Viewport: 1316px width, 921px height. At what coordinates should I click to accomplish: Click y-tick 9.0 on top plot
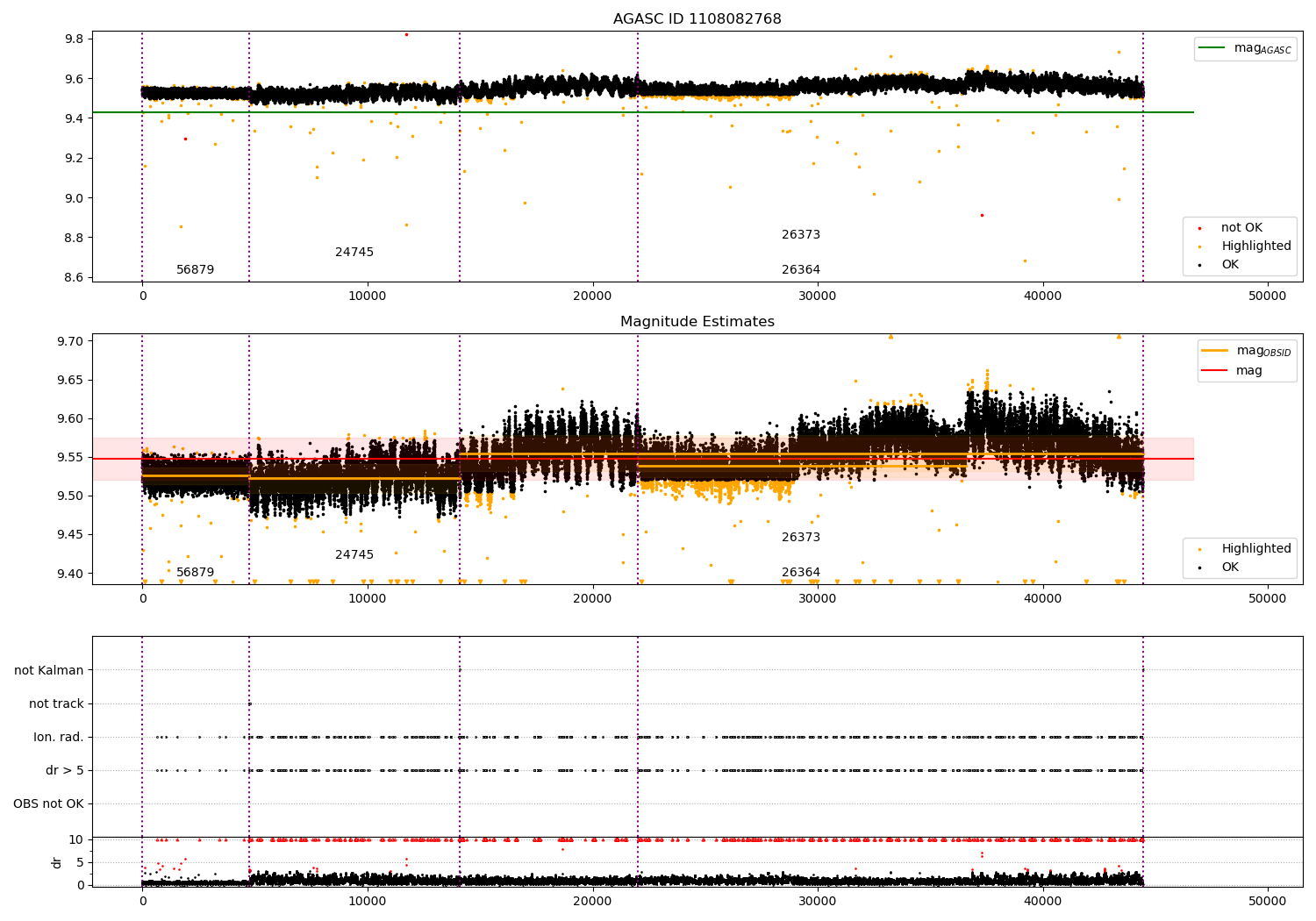pos(74,198)
